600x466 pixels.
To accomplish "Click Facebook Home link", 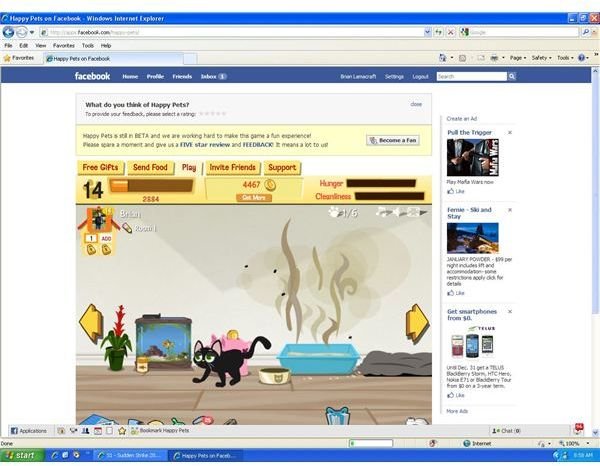I will tap(130, 77).
